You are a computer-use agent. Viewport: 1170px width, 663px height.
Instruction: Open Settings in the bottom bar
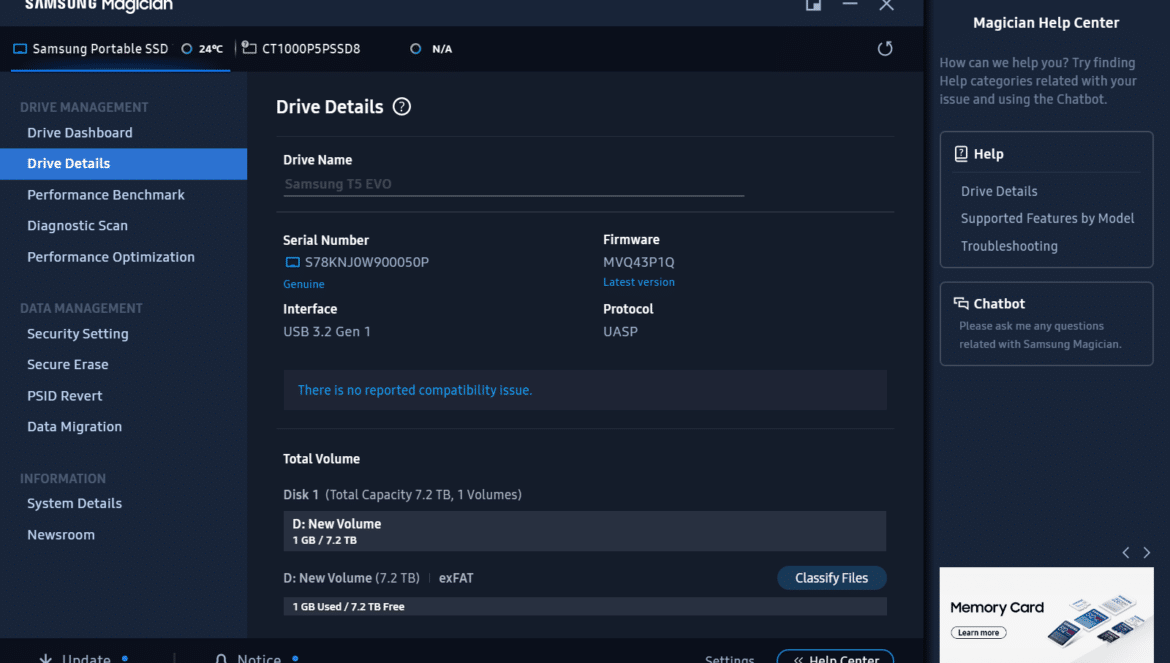pyautogui.click(x=729, y=659)
